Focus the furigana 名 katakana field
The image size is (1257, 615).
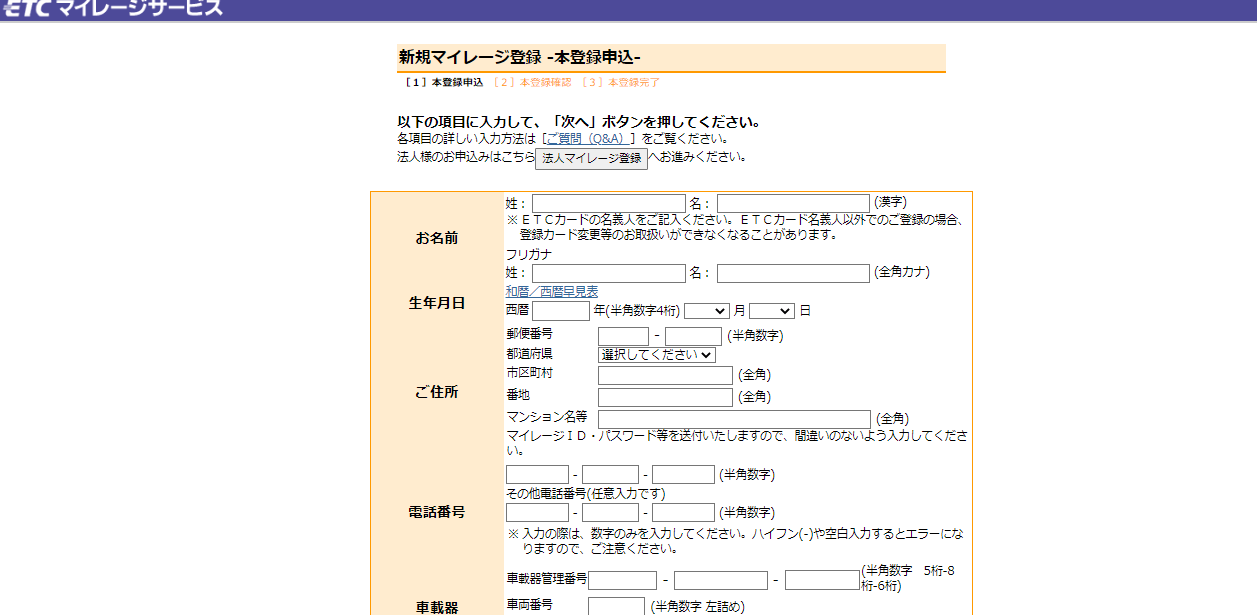[x=793, y=273]
